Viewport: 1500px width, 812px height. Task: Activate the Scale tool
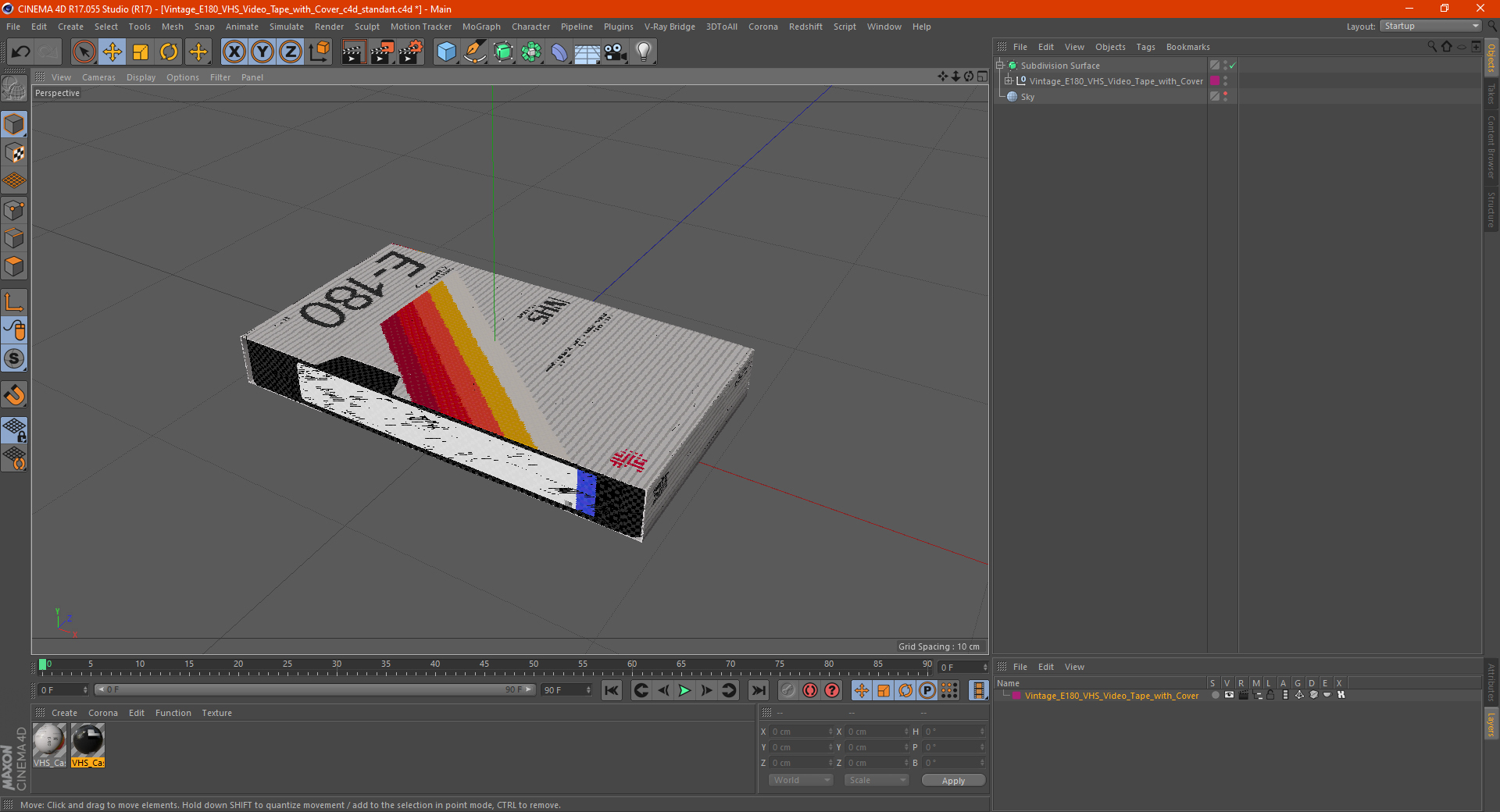coord(141,52)
